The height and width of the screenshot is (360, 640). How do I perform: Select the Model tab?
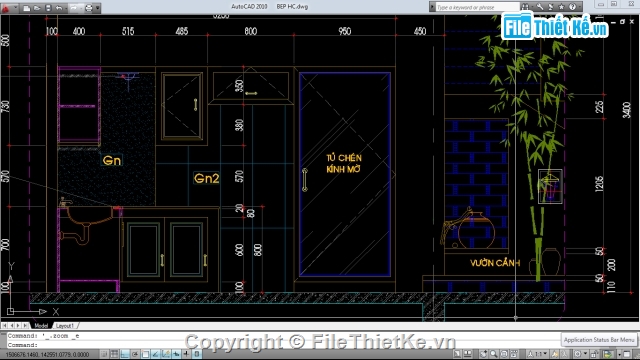41,326
